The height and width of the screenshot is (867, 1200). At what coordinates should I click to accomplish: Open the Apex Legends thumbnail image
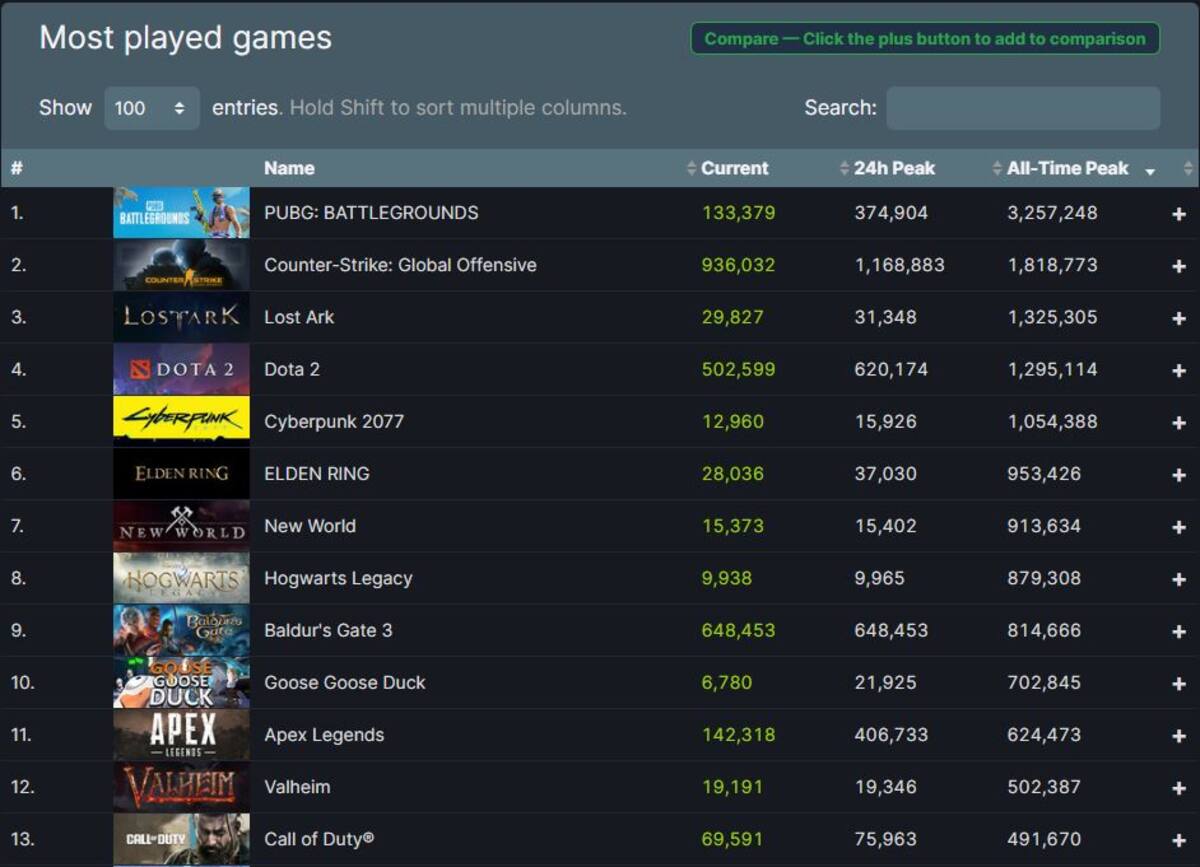tap(181, 735)
